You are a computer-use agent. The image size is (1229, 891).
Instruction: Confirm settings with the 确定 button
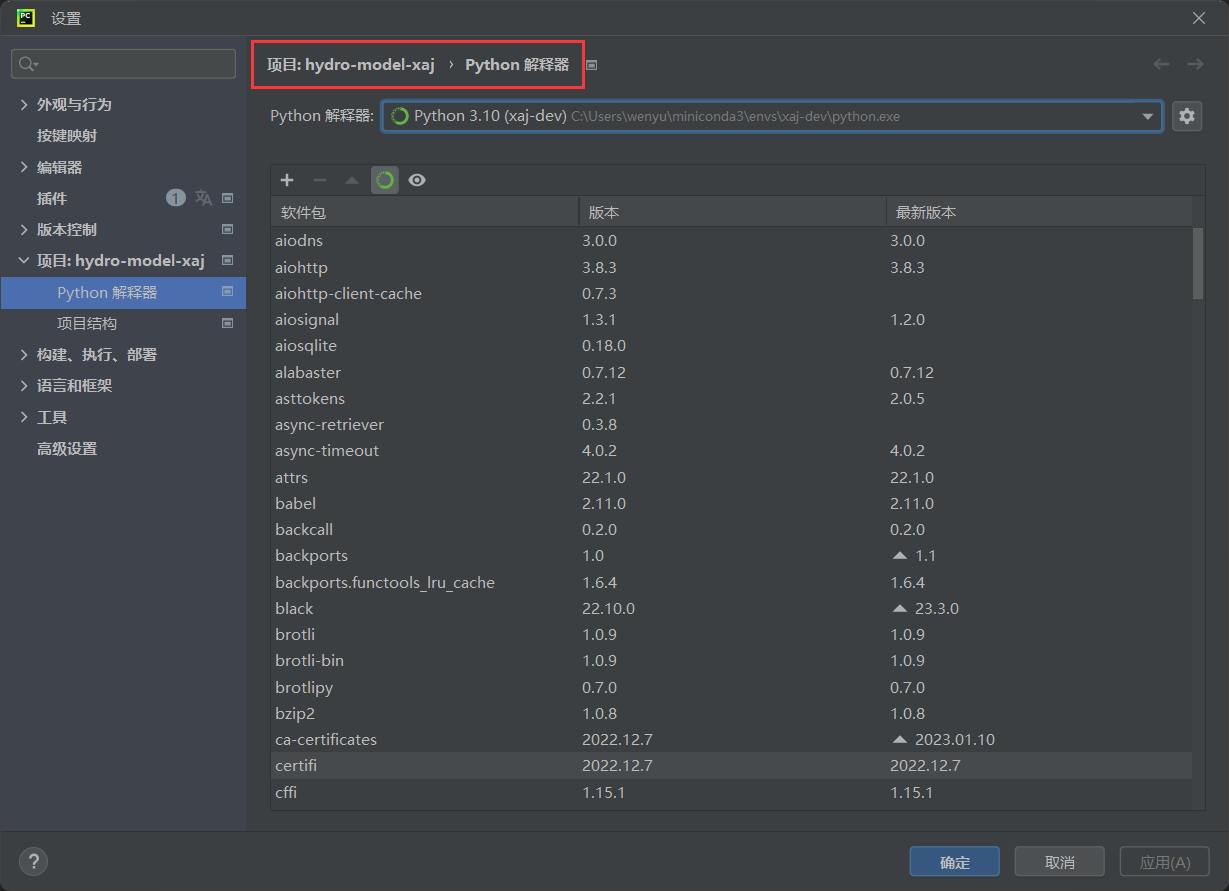coord(953,861)
